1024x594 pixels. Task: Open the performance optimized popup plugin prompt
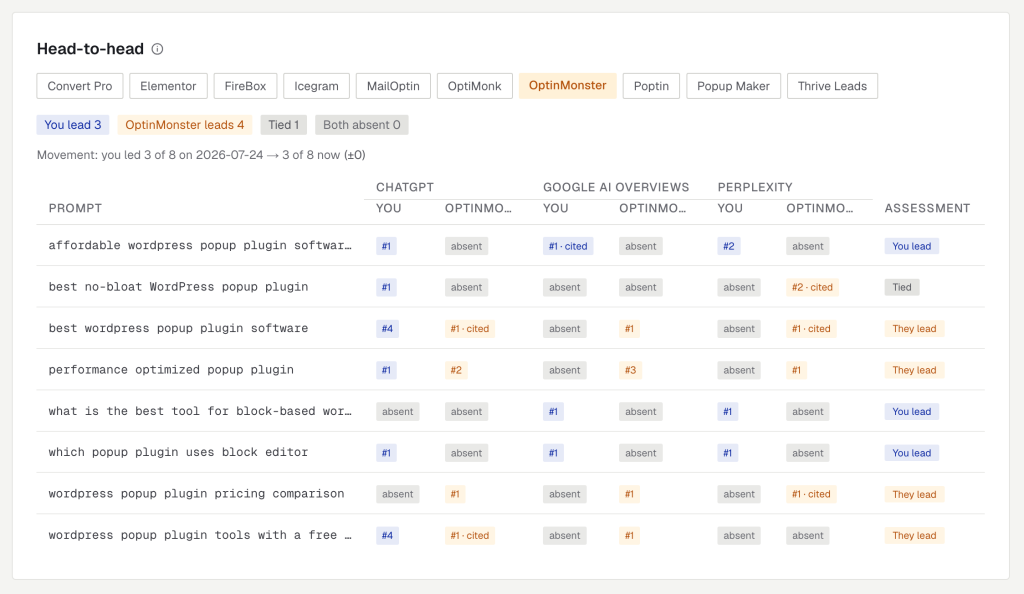tap(171, 369)
